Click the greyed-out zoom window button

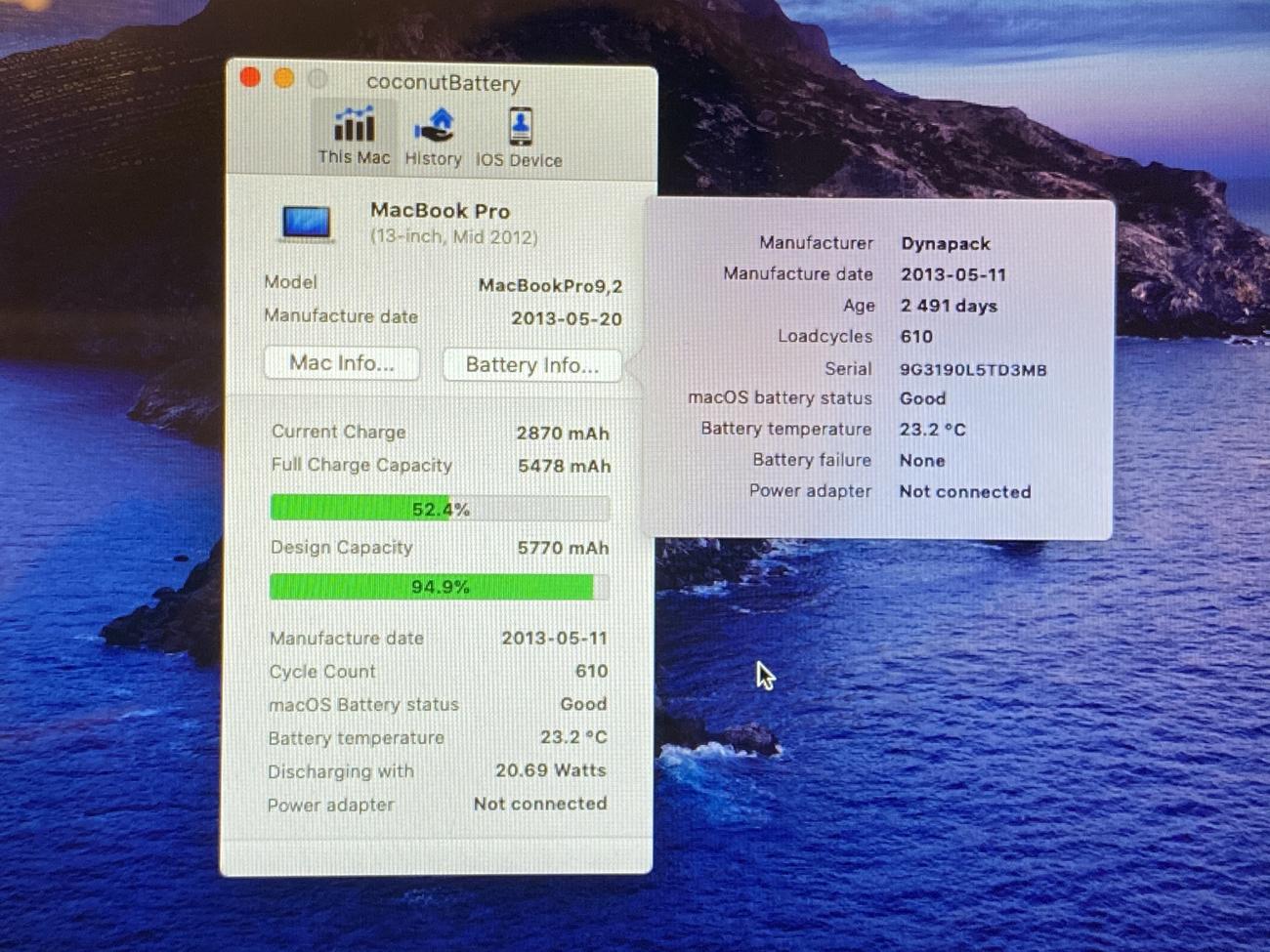click(x=317, y=79)
